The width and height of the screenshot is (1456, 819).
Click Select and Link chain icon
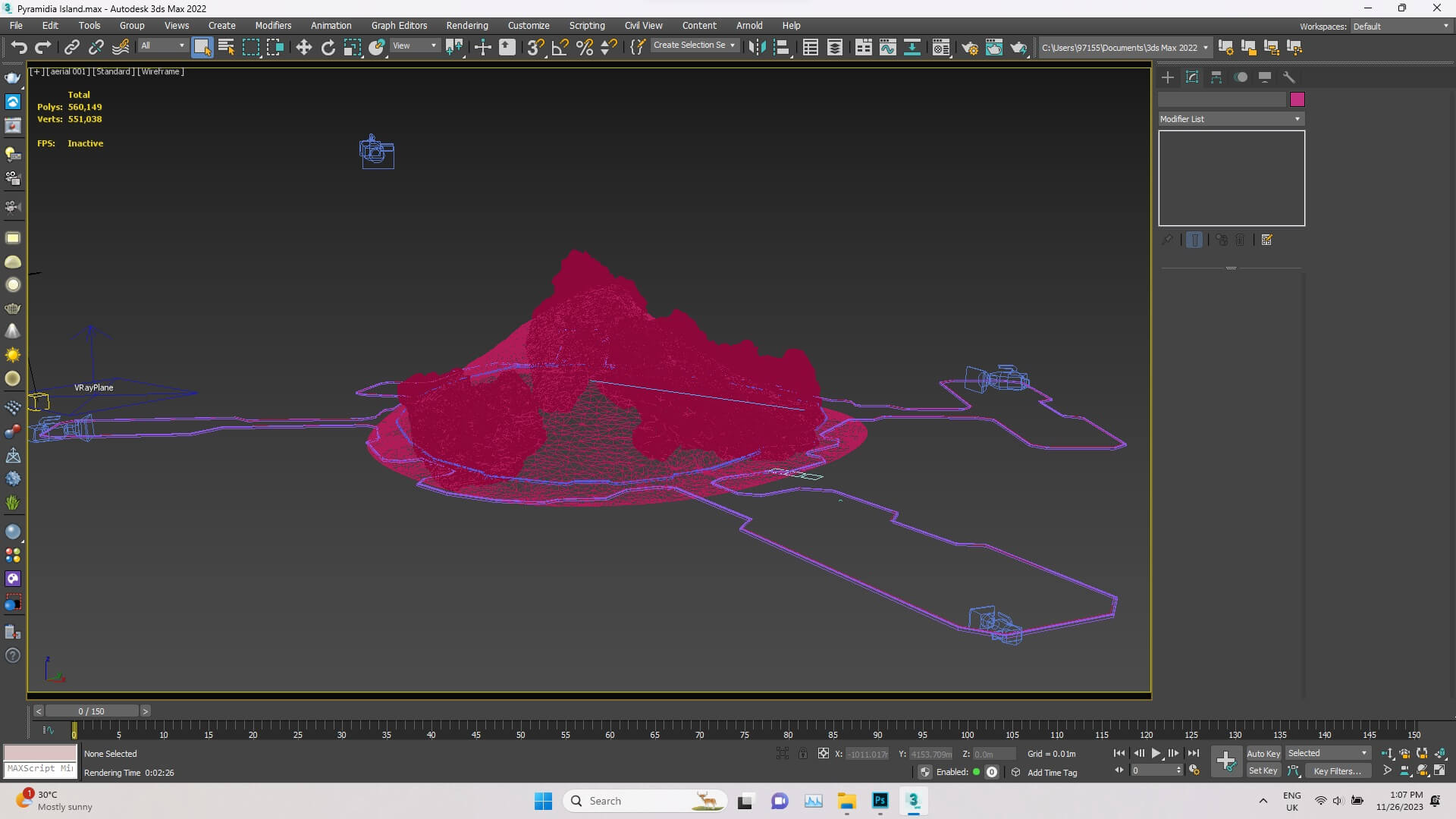point(71,48)
